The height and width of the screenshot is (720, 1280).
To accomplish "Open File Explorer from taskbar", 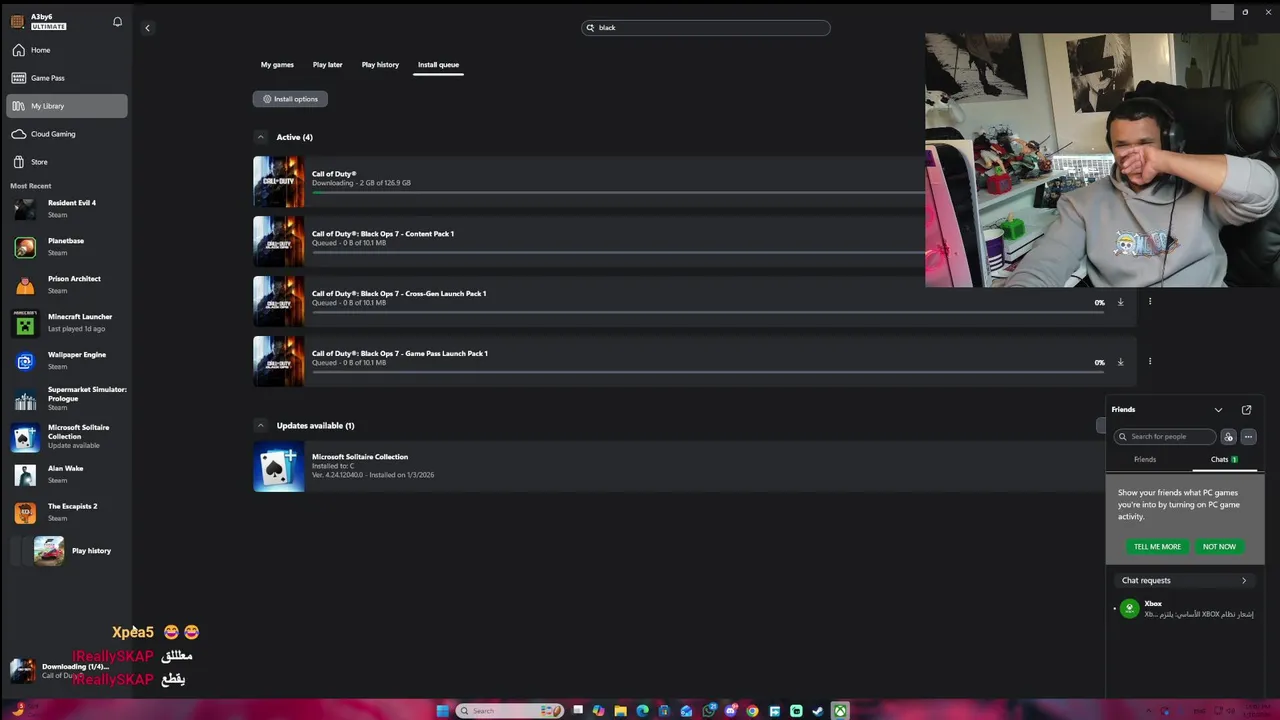I will [620, 711].
